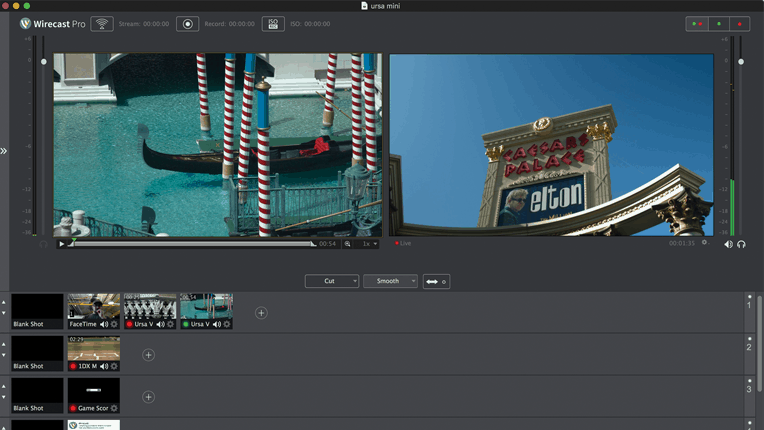Image resolution: width=764 pixels, height=430 pixels.
Task: Mute the live output speaker
Action: (x=728, y=244)
